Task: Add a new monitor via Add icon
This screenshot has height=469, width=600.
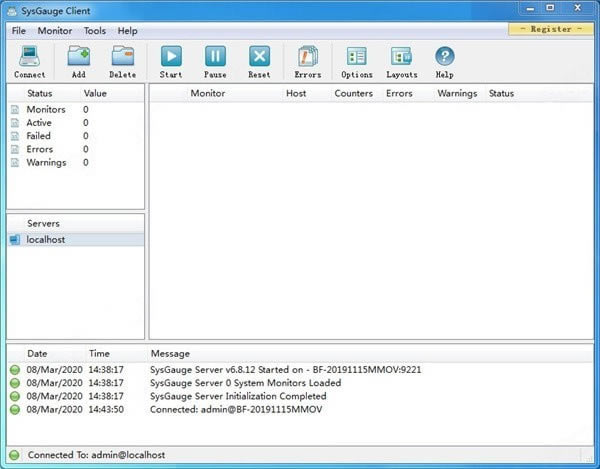Action: pos(79,62)
